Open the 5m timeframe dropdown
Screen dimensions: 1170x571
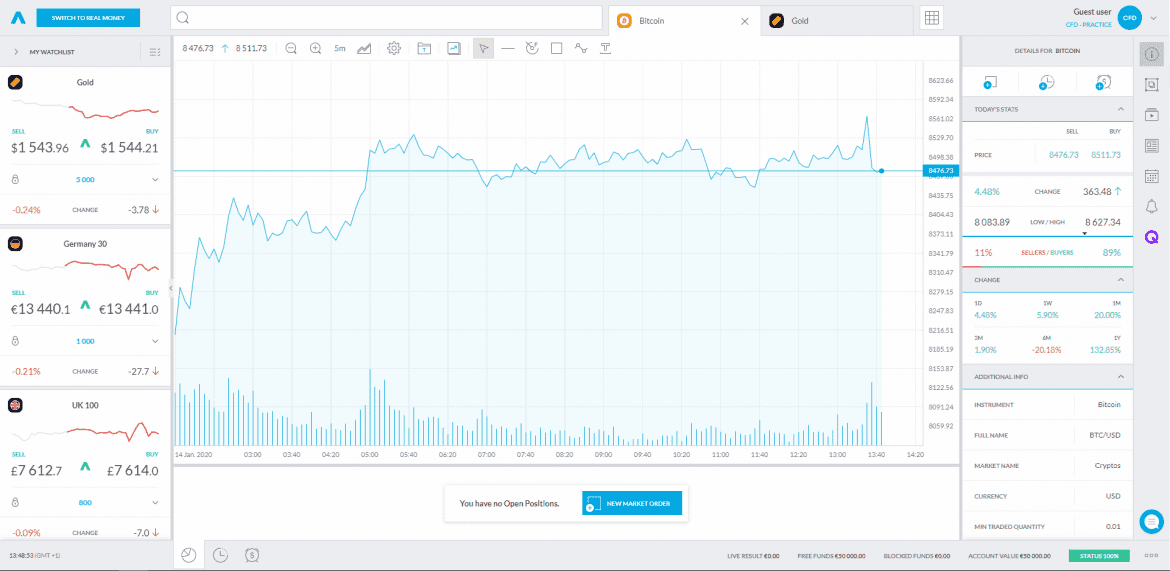pos(340,48)
